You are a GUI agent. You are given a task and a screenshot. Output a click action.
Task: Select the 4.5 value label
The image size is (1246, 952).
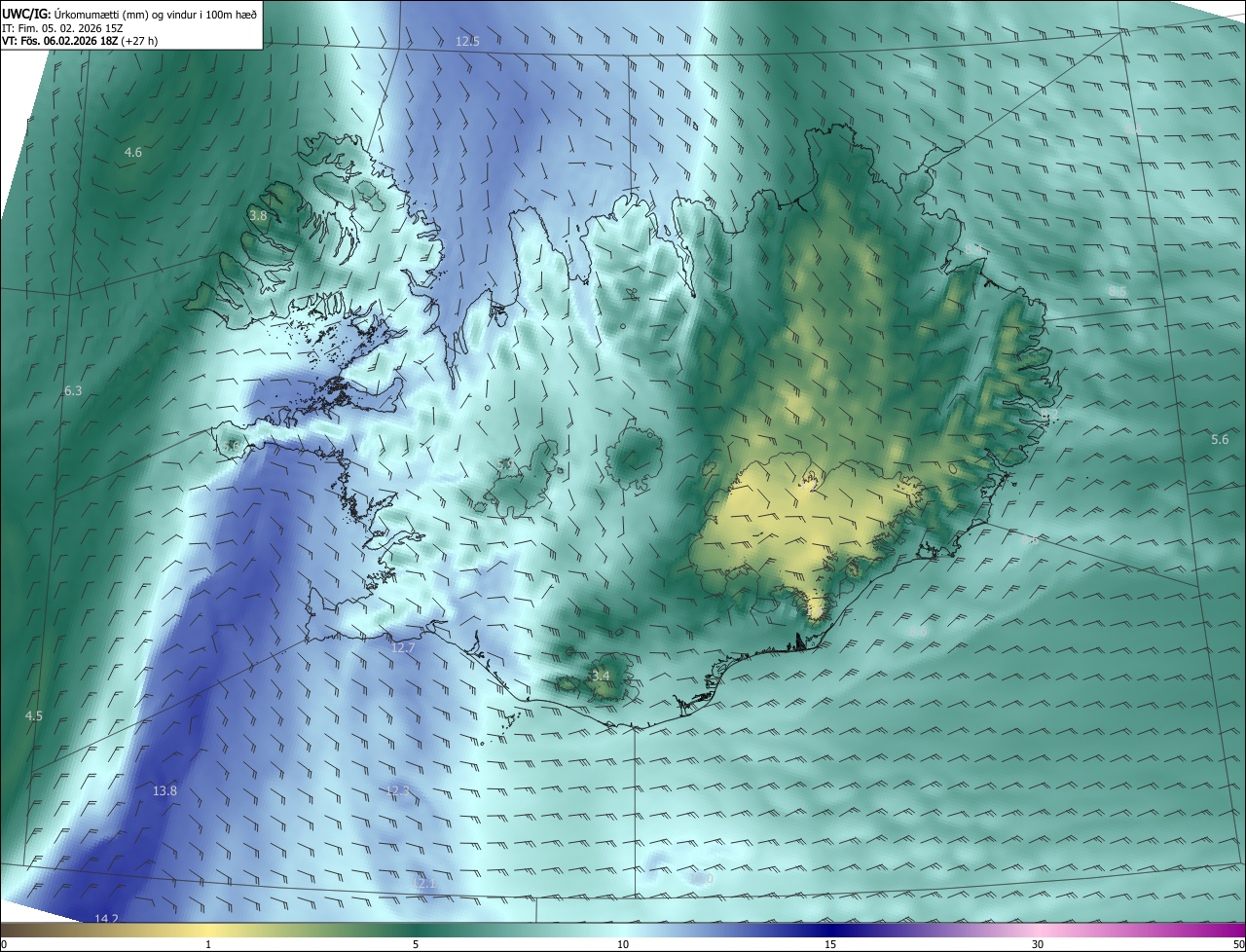pos(34,715)
